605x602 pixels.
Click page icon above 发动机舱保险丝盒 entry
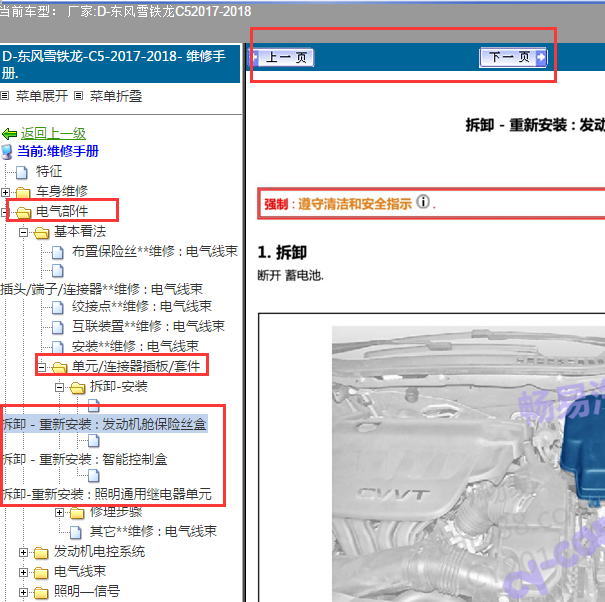click(x=94, y=406)
